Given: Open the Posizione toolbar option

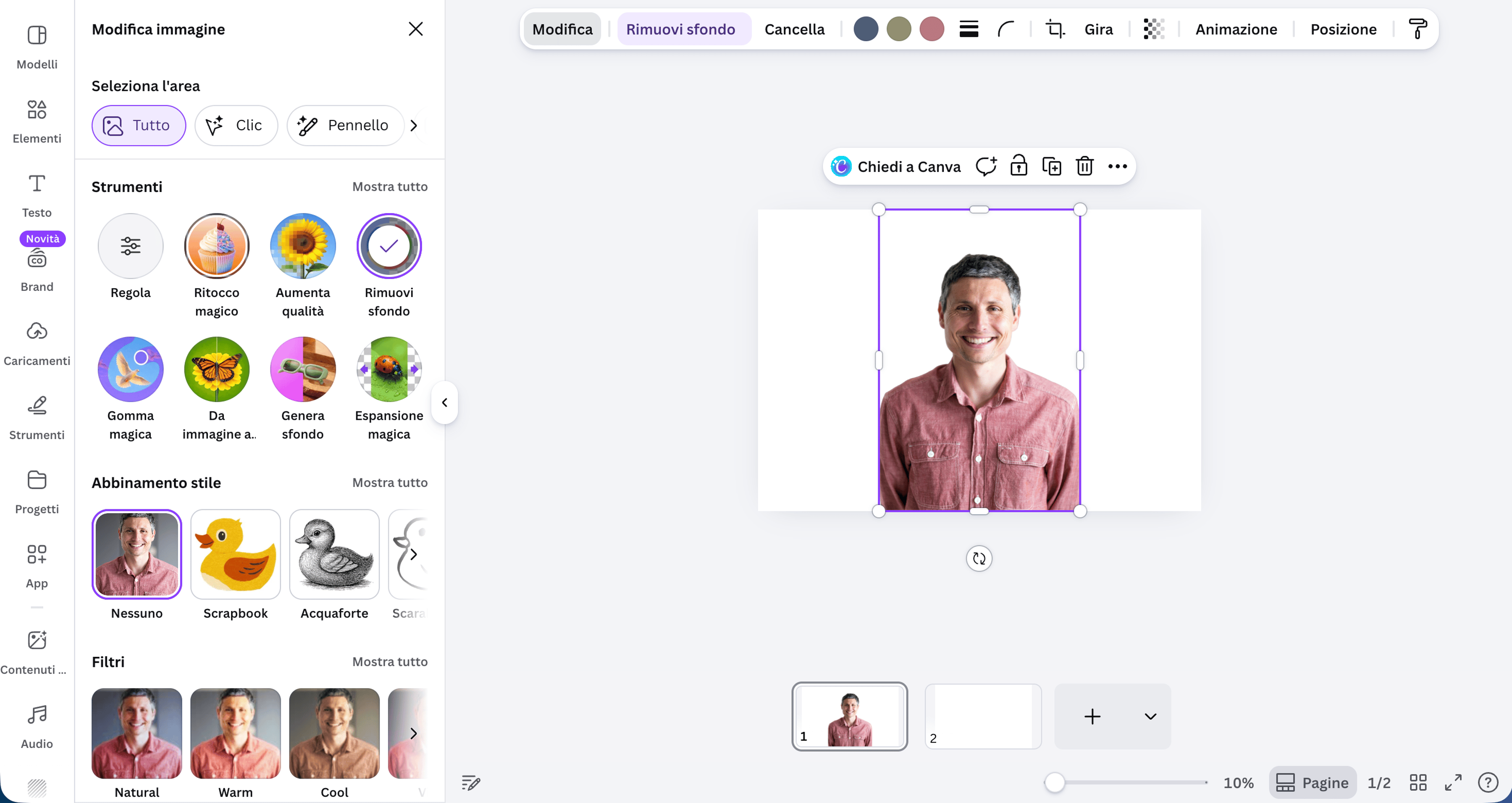Looking at the screenshot, I should click(1344, 29).
